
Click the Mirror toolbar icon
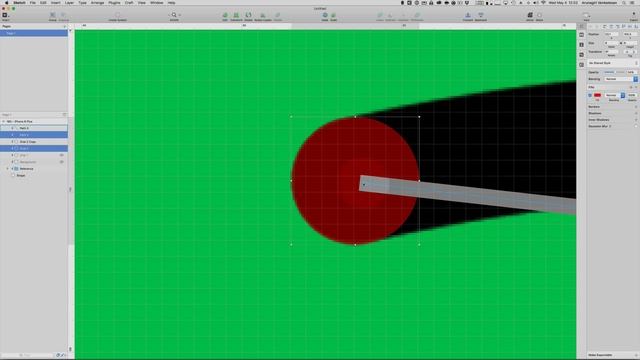530,16
